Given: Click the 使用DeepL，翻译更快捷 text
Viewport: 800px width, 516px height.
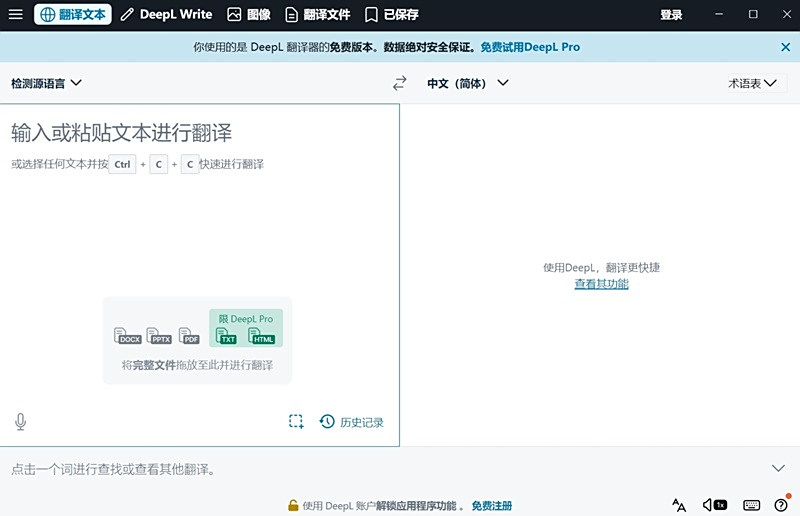Looking at the screenshot, I should tap(602, 267).
